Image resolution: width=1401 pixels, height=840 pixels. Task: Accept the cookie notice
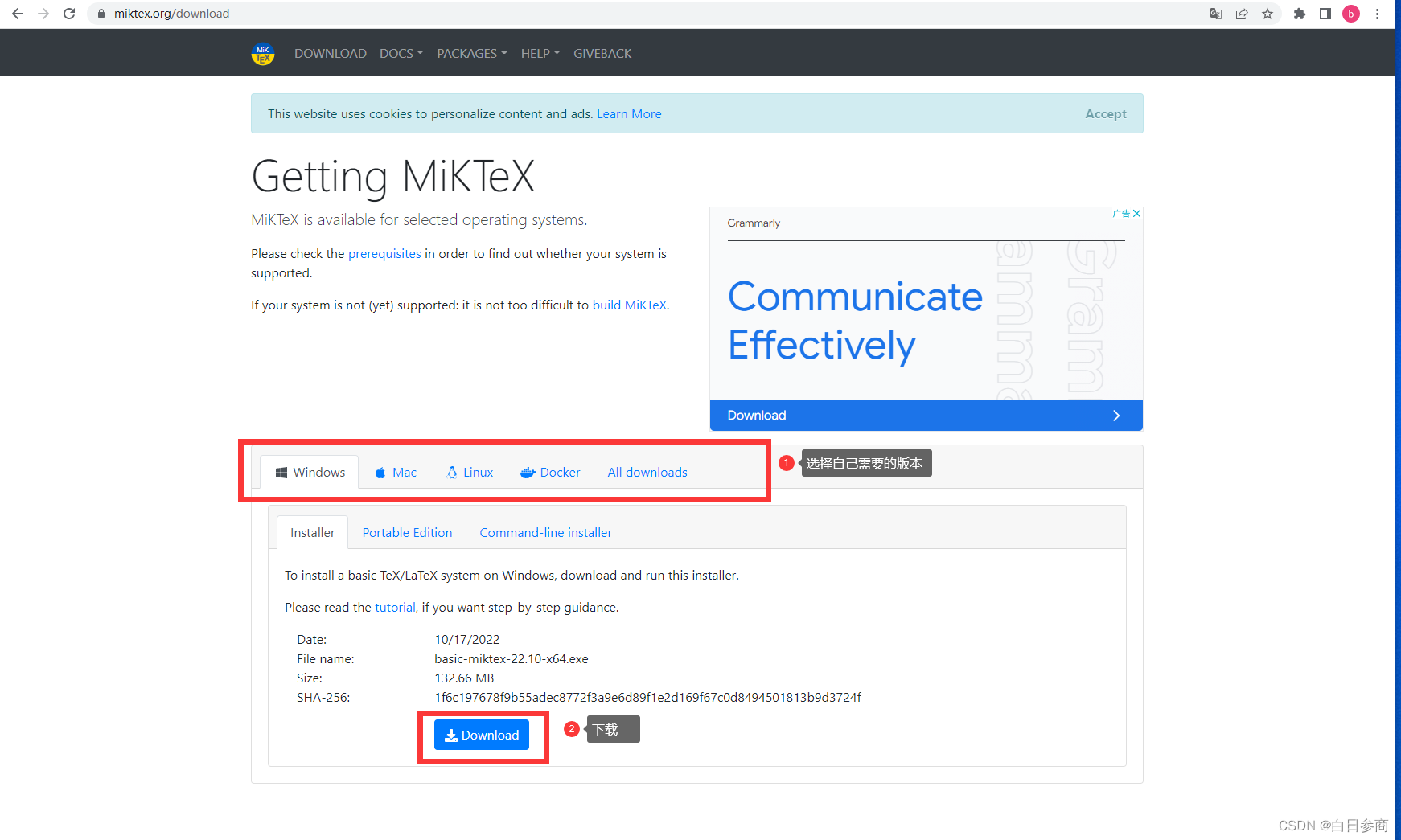[1106, 114]
